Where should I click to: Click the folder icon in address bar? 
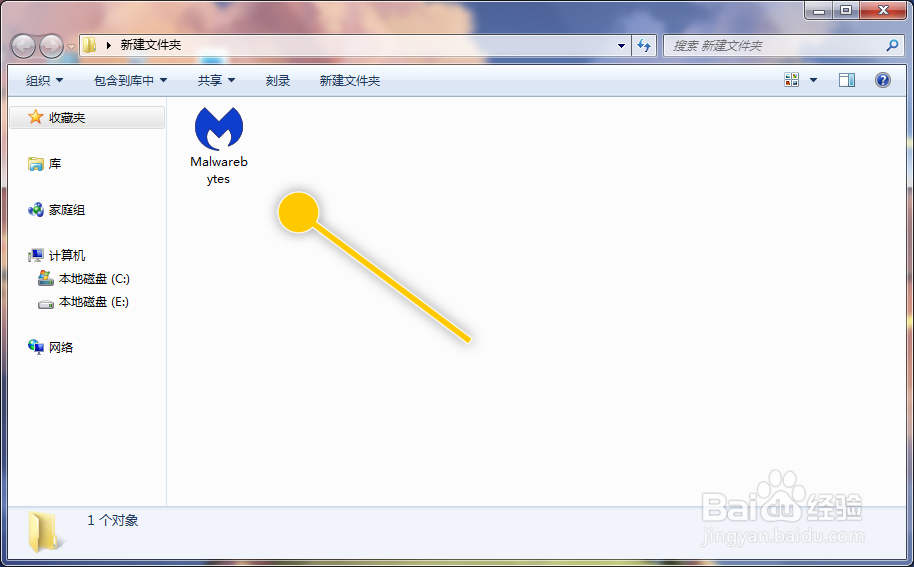(x=89, y=45)
